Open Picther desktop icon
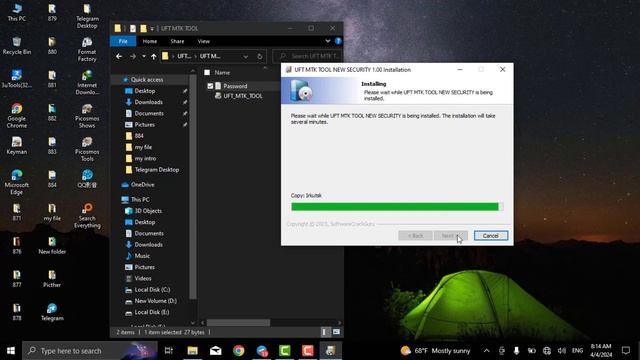The height and width of the screenshot is (360, 640). (x=52, y=279)
